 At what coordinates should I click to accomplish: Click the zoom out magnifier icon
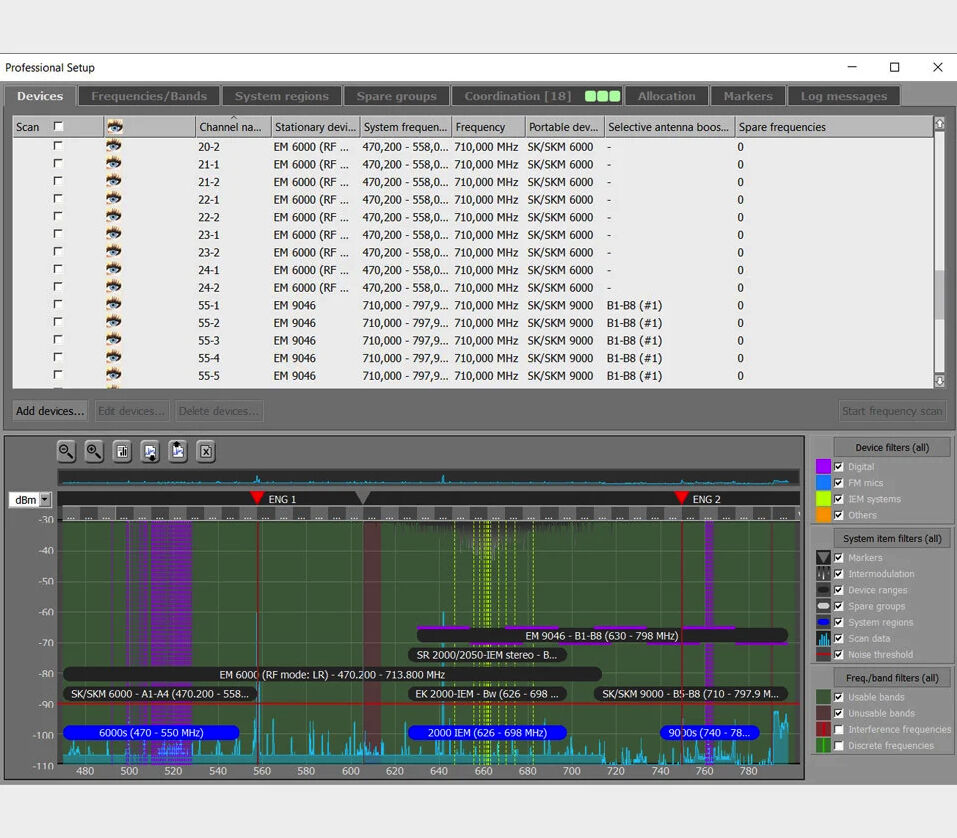coord(66,451)
